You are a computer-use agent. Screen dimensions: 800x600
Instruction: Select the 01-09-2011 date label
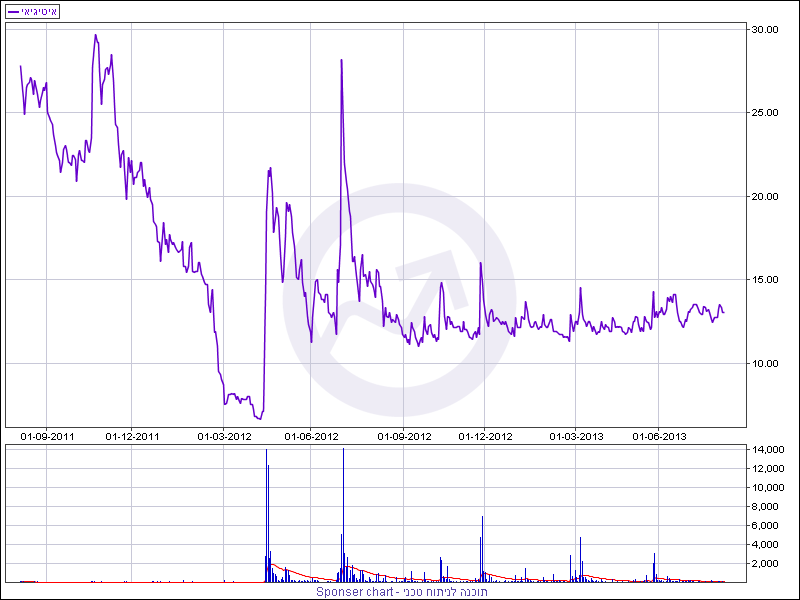(x=48, y=436)
